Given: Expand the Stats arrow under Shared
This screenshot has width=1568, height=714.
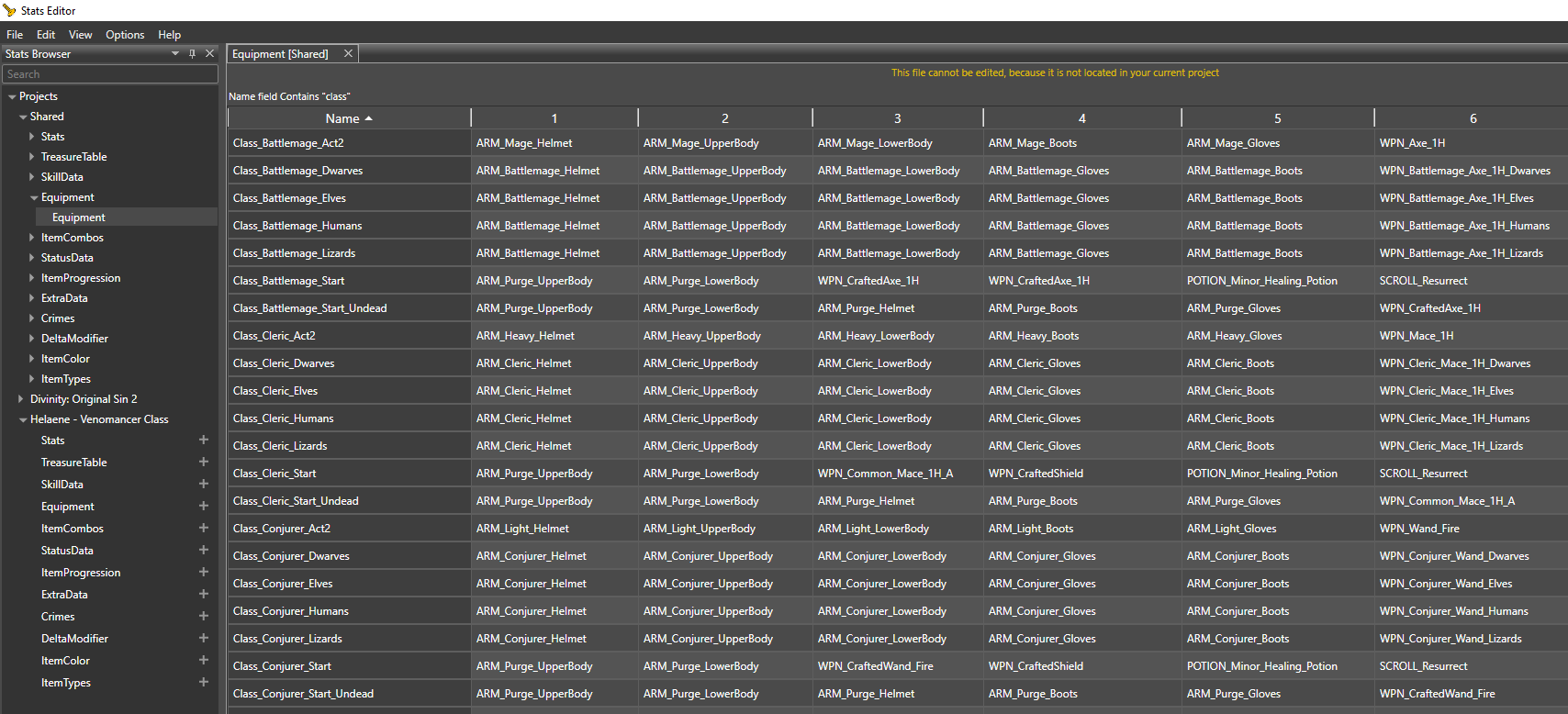Looking at the screenshot, I should tap(32, 137).
